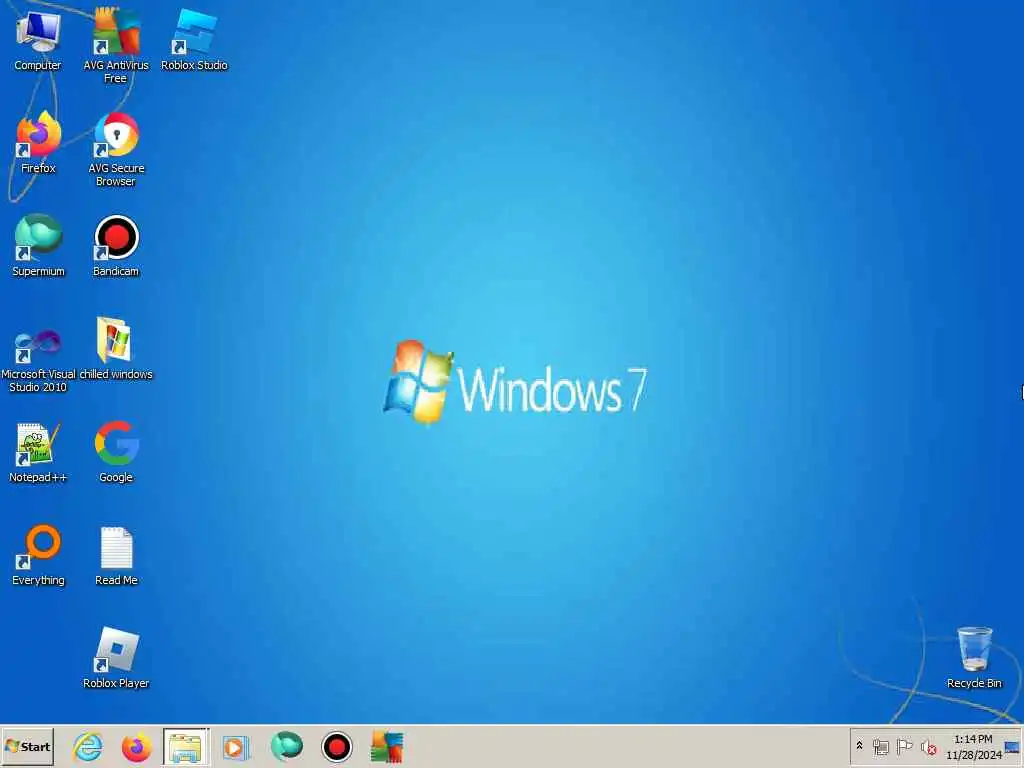Select the Roblox Studio desktop shortcut
The image size is (1024, 768).
tap(194, 40)
